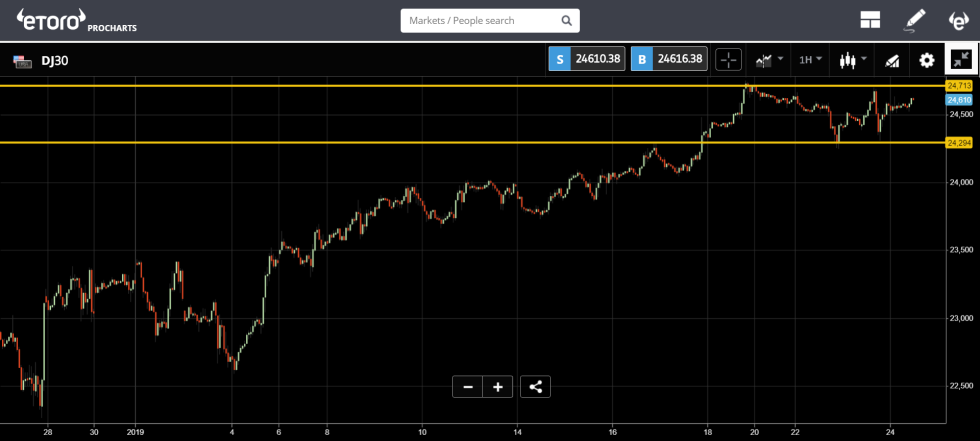Image resolution: width=980 pixels, height=441 pixels.
Task: Zoom out the chart with minus
Action: tap(467, 387)
